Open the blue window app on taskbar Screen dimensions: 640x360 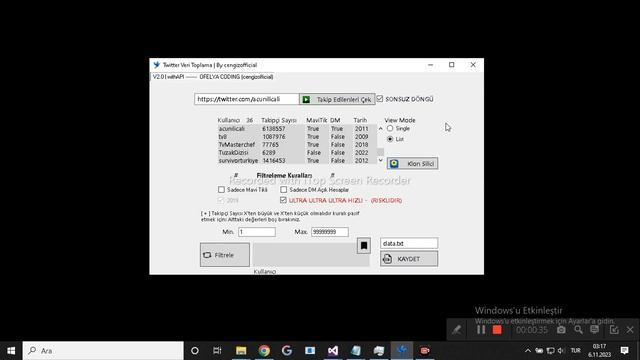click(310, 351)
